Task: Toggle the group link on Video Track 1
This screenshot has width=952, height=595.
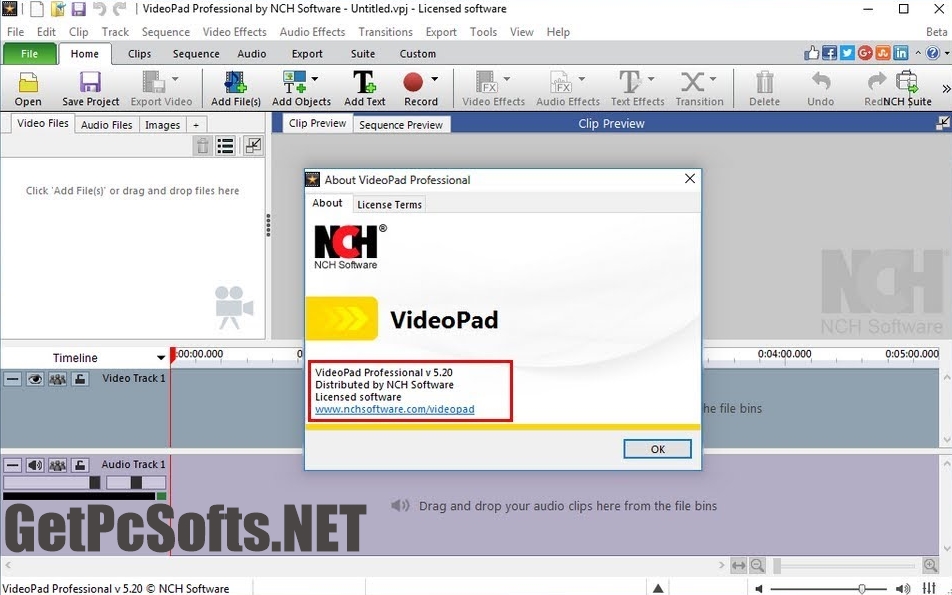Action: point(57,379)
